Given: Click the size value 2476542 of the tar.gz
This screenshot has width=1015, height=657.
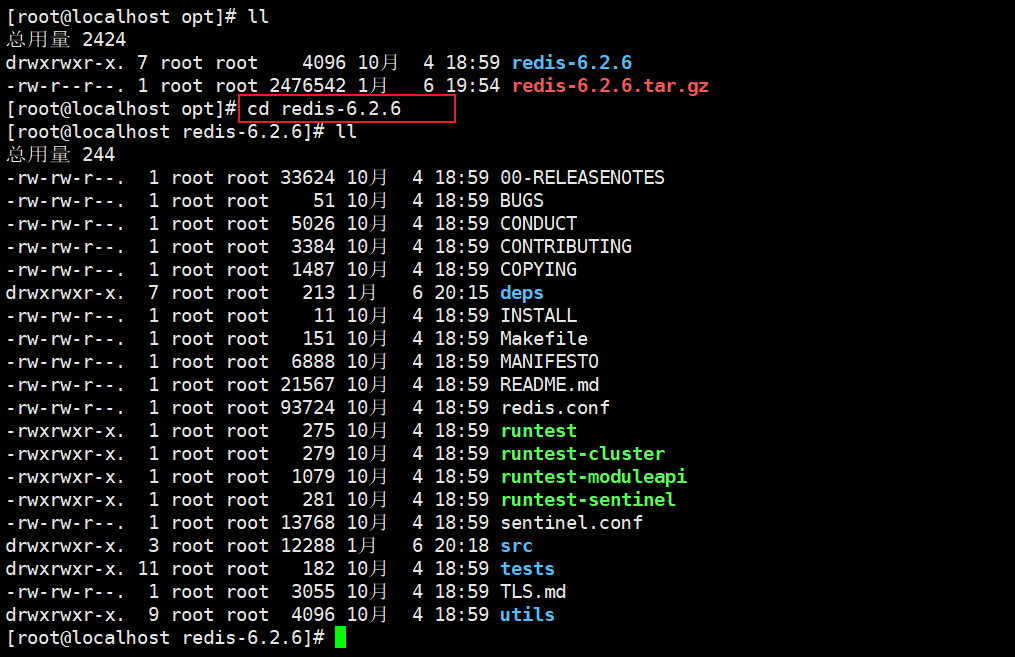Looking at the screenshot, I should coord(307,86).
